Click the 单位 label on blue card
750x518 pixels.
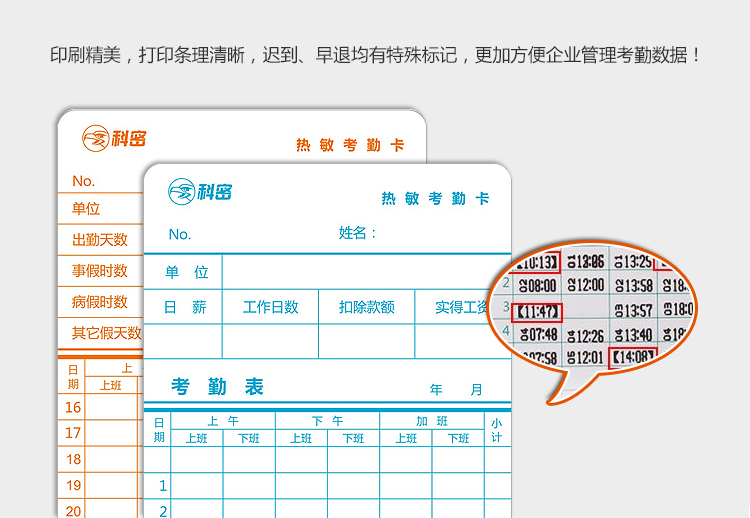tap(186, 272)
